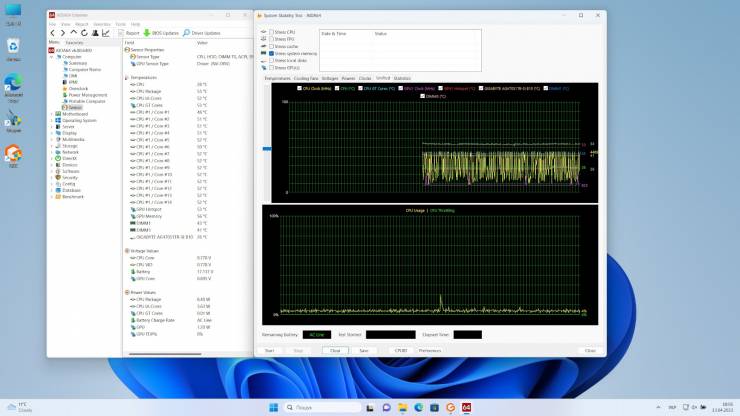Expand the Server tree node
740x416 pixels.
coord(52,127)
